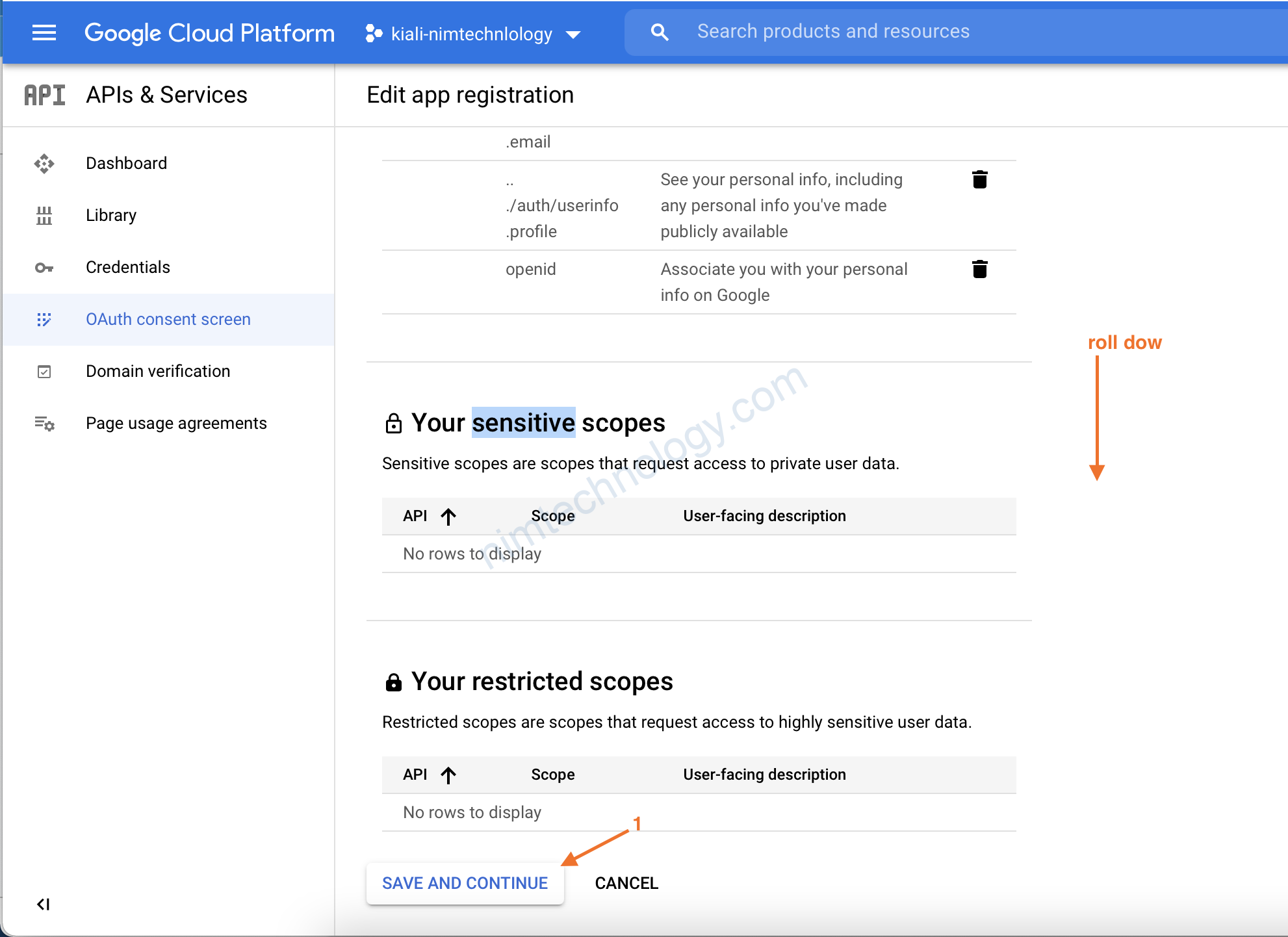
Task: Click the Your sensitive scopes heading
Action: point(538,423)
